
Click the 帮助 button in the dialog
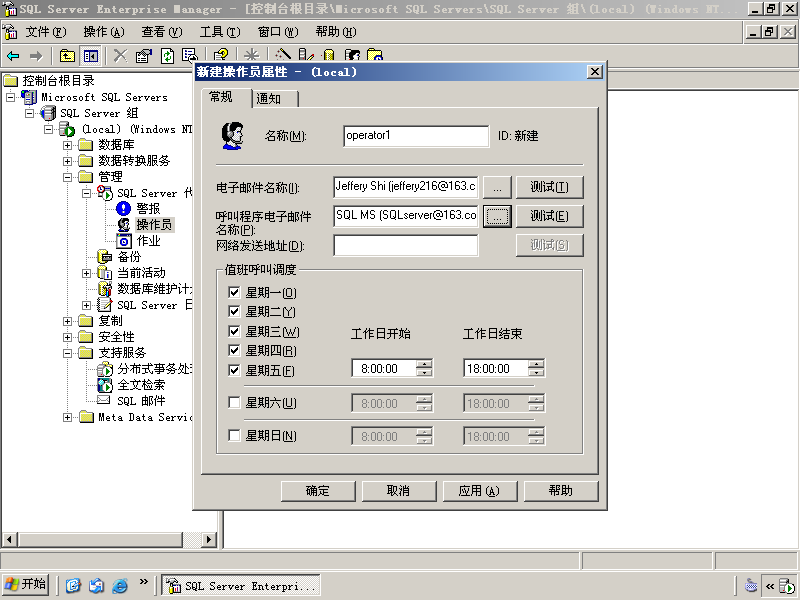click(561, 491)
